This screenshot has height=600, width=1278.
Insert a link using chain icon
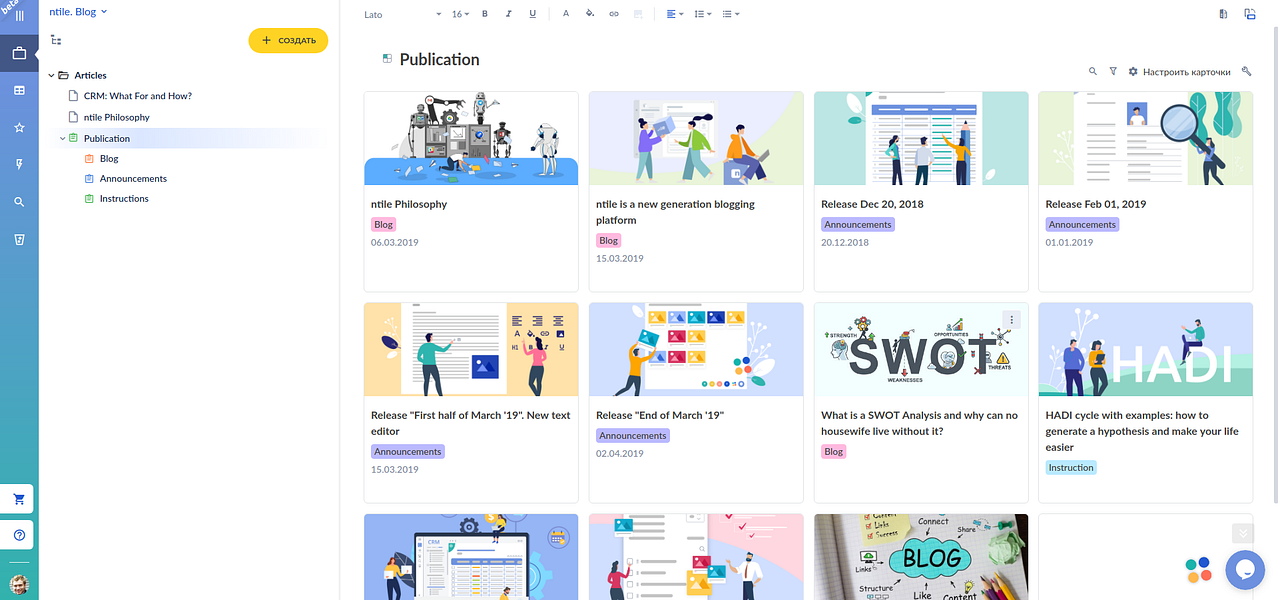[613, 14]
